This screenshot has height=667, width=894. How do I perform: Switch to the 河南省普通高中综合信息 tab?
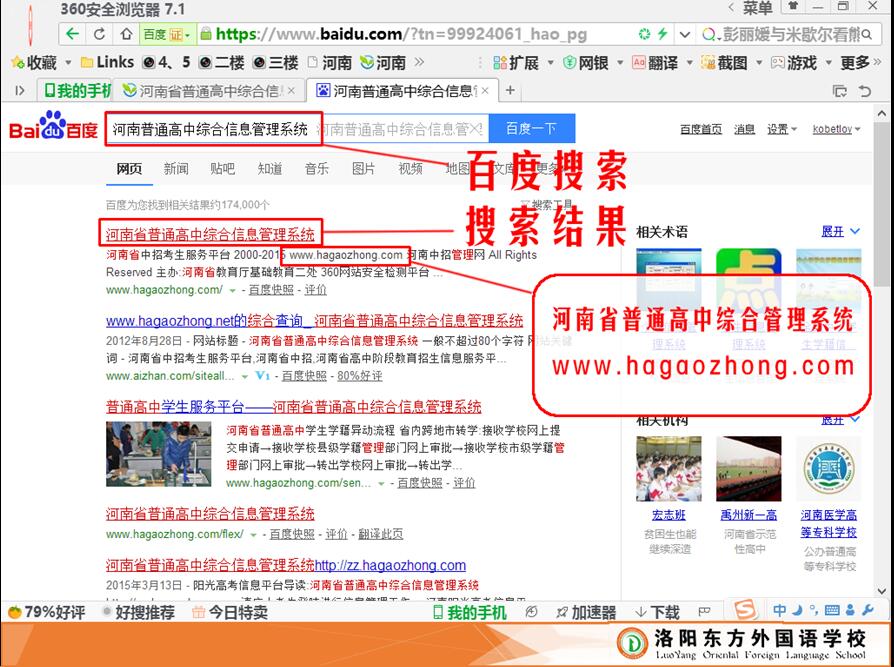coord(208,91)
